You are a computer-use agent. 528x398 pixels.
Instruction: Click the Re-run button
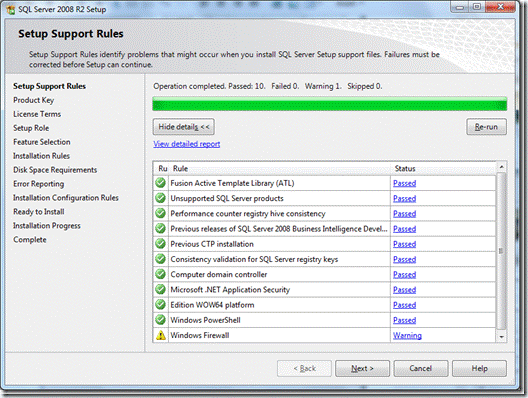[x=486, y=127]
